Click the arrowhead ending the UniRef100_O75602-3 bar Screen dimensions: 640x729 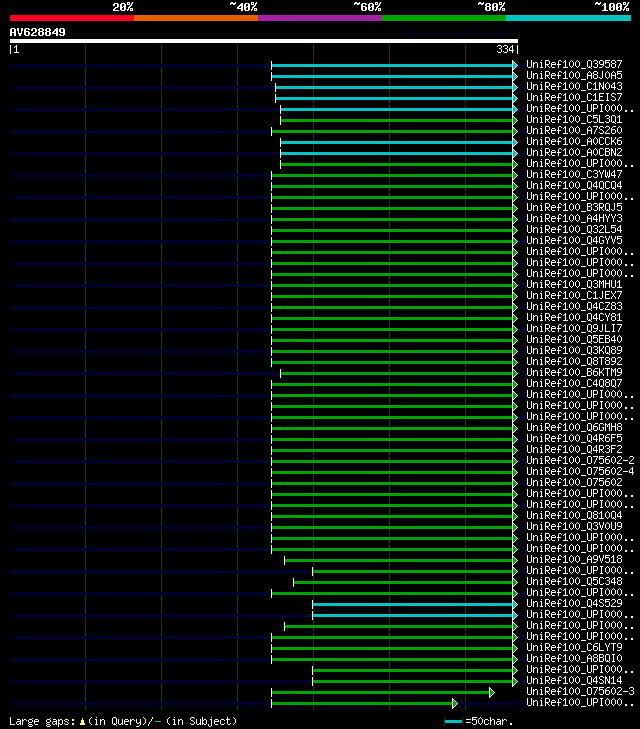pyautogui.click(x=492, y=693)
